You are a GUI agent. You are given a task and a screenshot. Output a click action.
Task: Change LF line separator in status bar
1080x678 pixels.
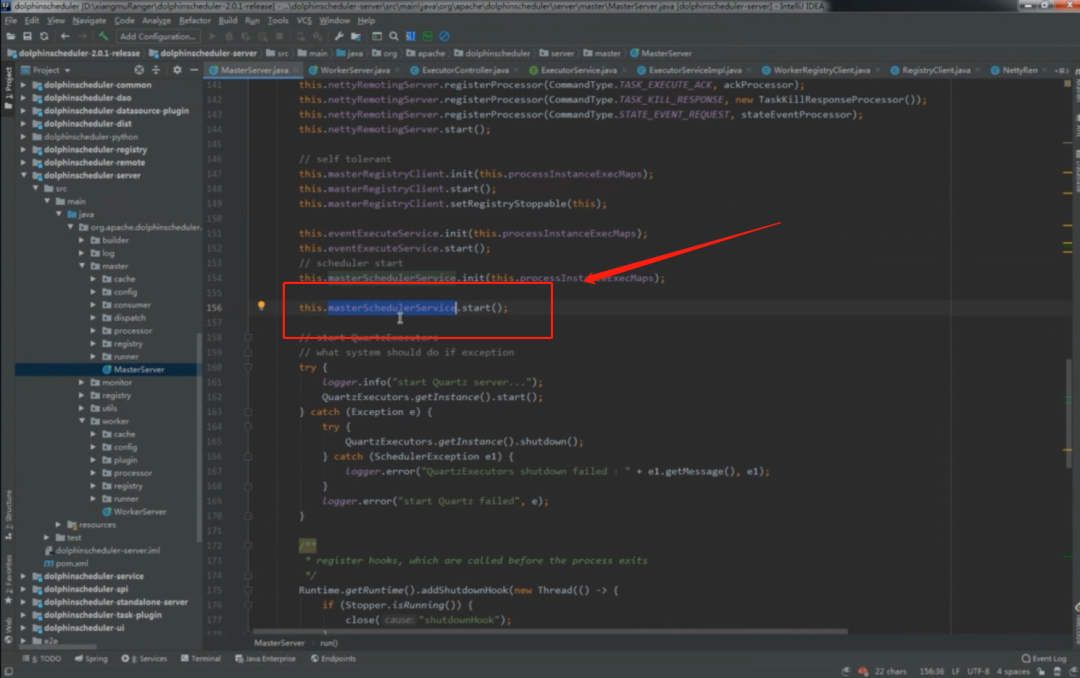coord(955,671)
